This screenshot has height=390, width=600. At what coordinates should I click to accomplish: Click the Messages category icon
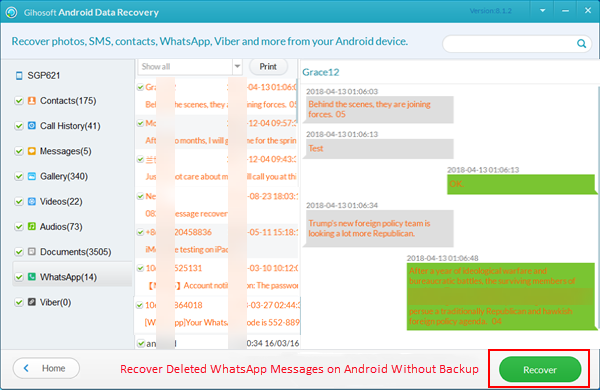[32, 151]
